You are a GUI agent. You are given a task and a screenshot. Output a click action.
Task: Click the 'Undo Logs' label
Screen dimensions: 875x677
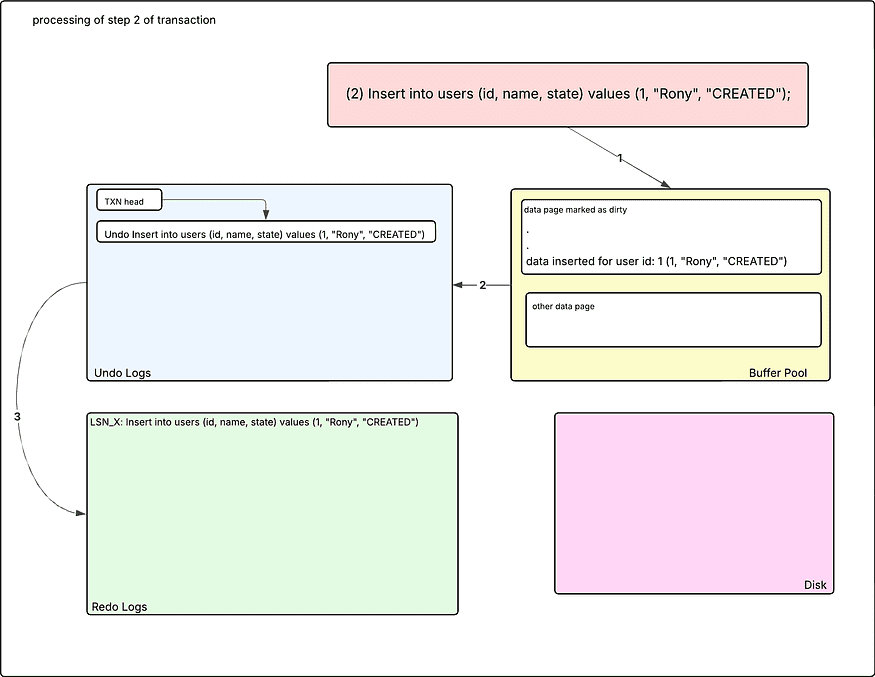pos(122,373)
